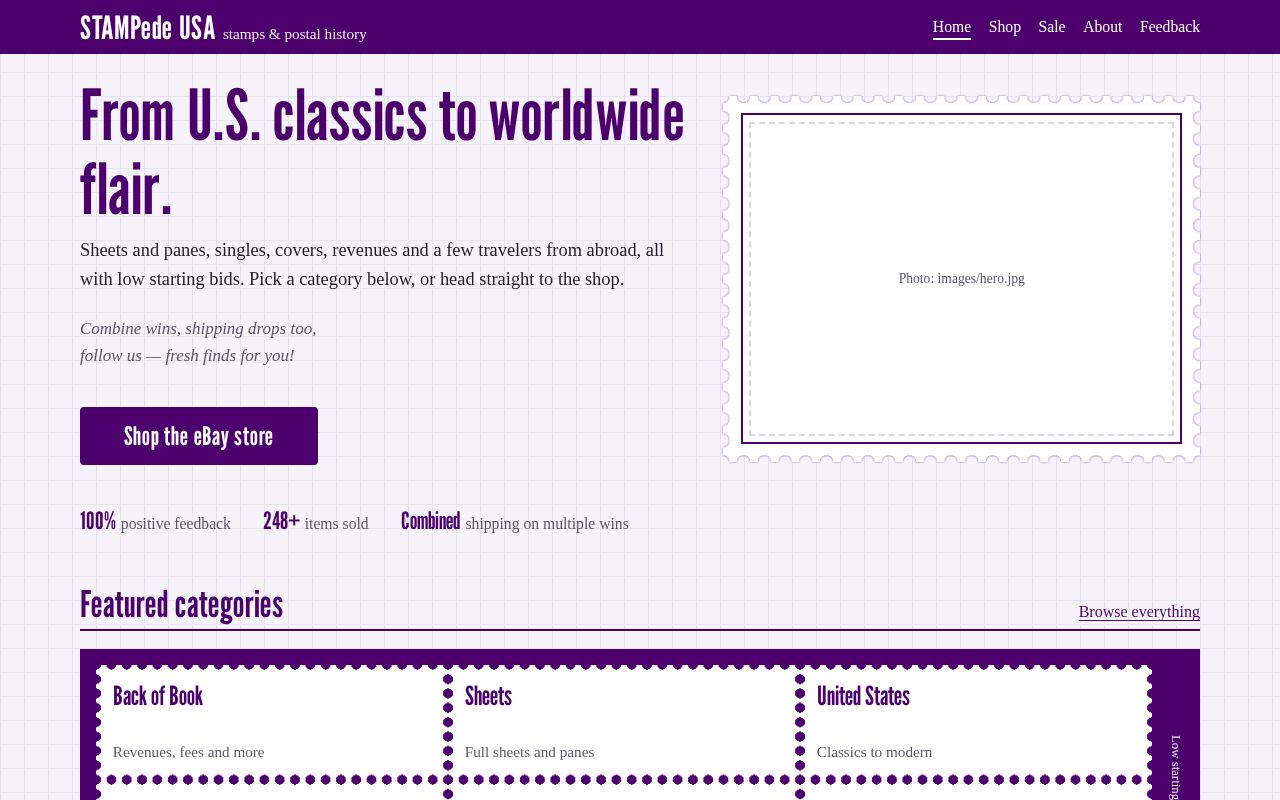Image resolution: width=1280 pixels, height=800 pixels.
Task: Click the hero photo placeholder image
Action: coord(961,279)
